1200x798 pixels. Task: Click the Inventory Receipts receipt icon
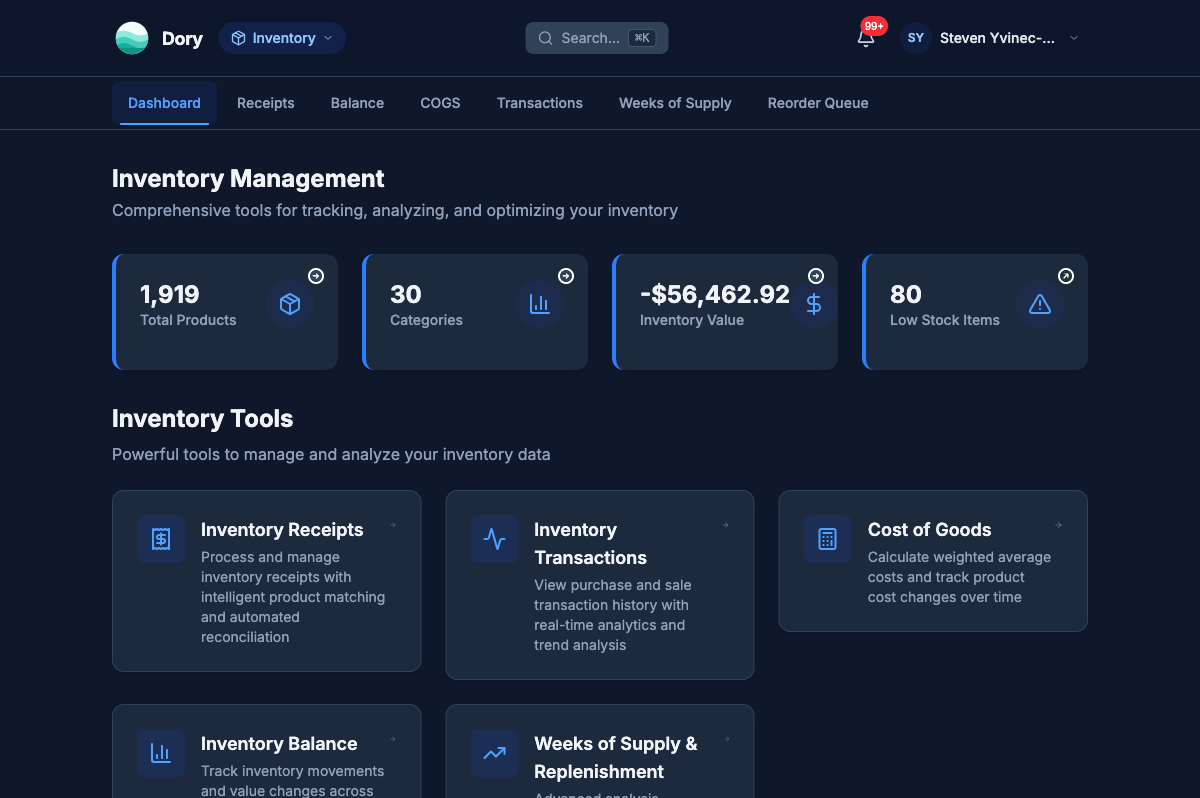pyautogui.click(x=161, y=539)
